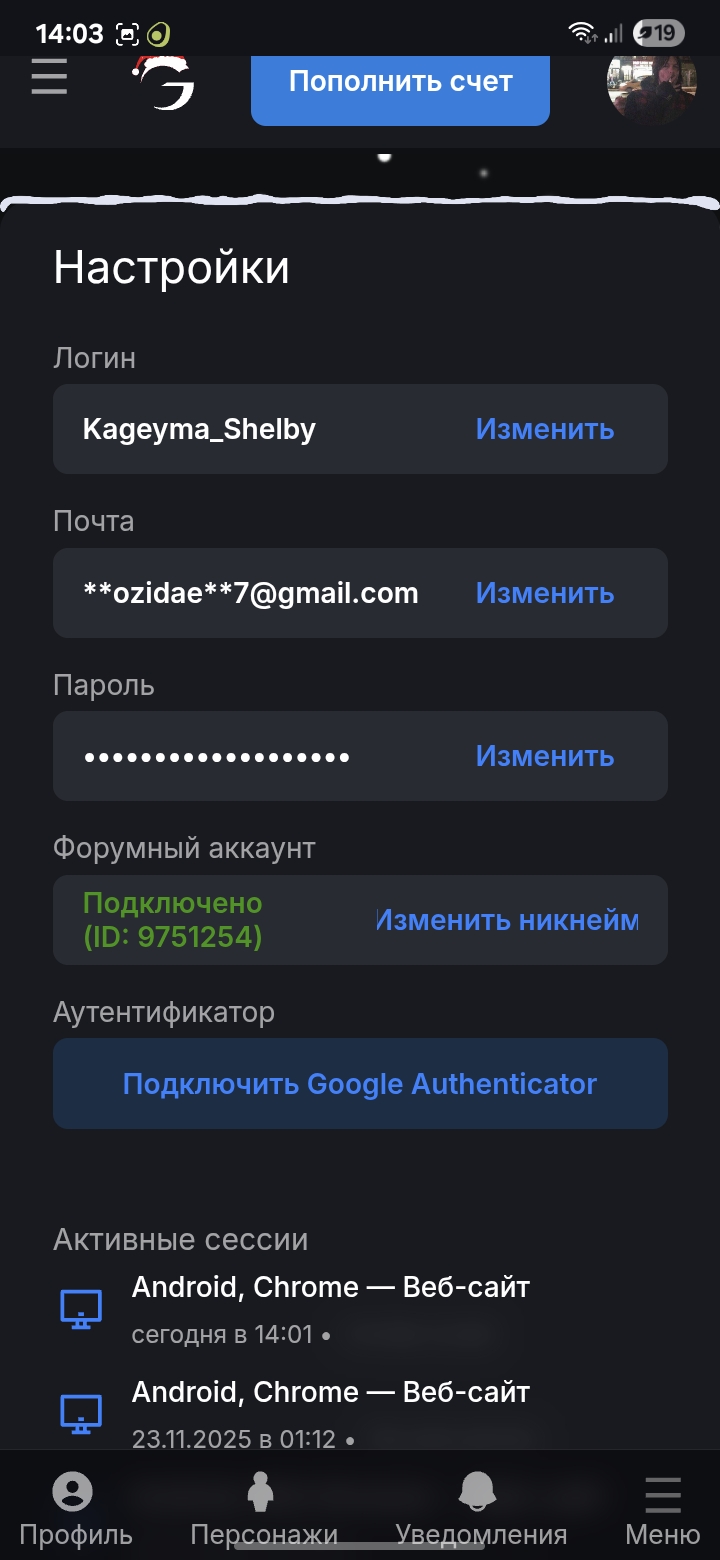Tap the Wi-Fi status icon
The width and height of the screenshot is (720, 1560).
tap(581, 33)
